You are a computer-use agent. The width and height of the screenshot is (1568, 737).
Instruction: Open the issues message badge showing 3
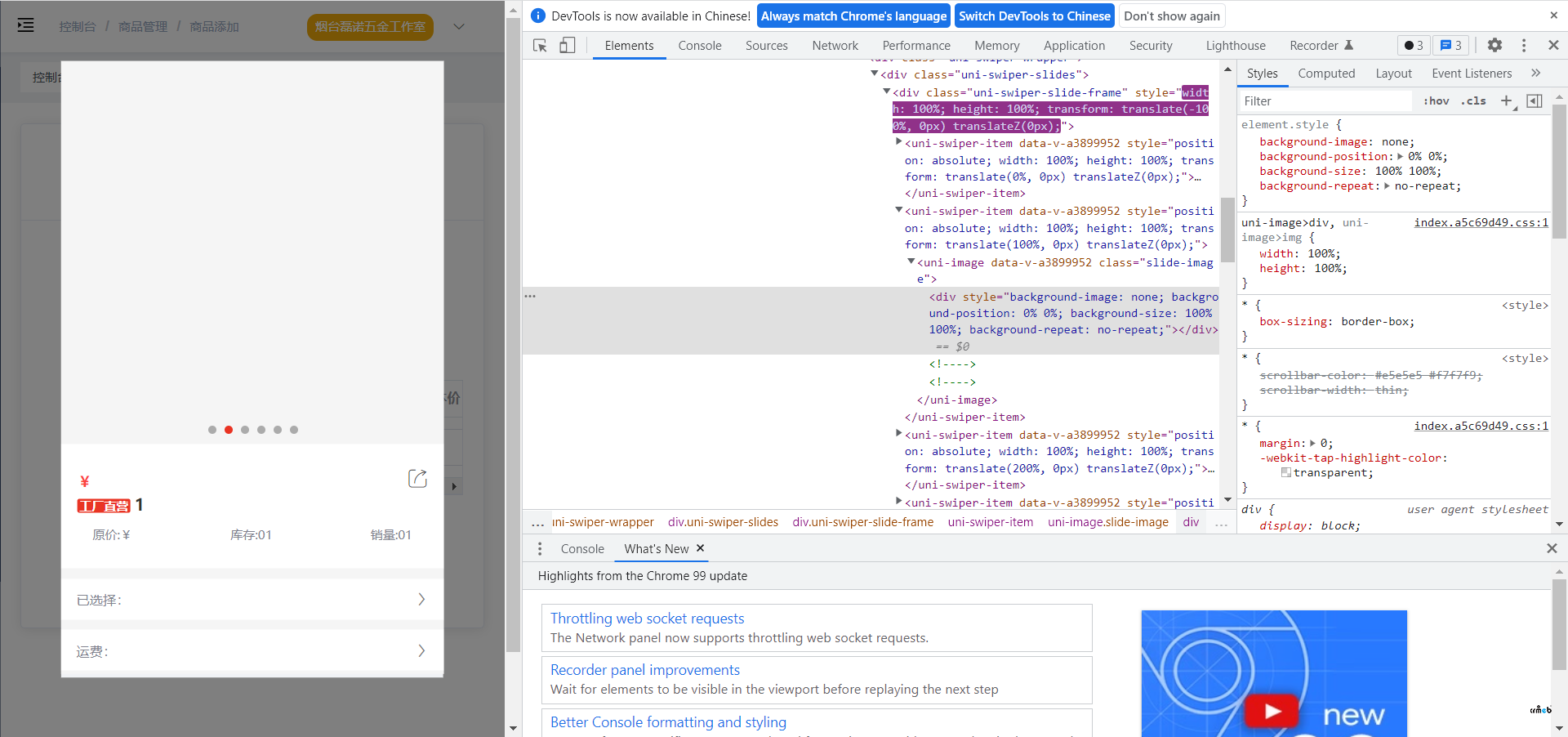pyautogui.click(x=1451, y=46)
